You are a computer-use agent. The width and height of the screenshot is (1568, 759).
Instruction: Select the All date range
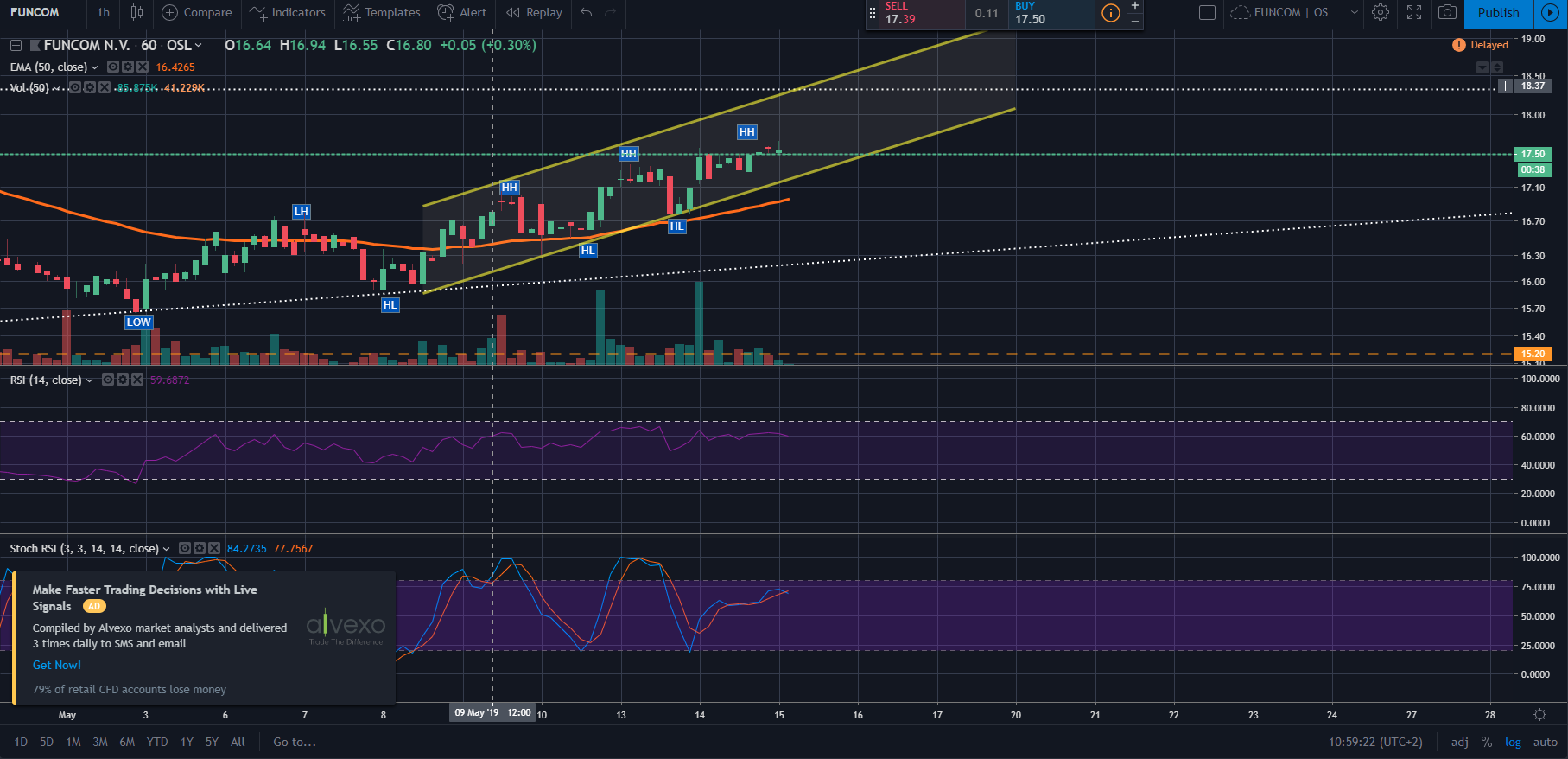238,742
